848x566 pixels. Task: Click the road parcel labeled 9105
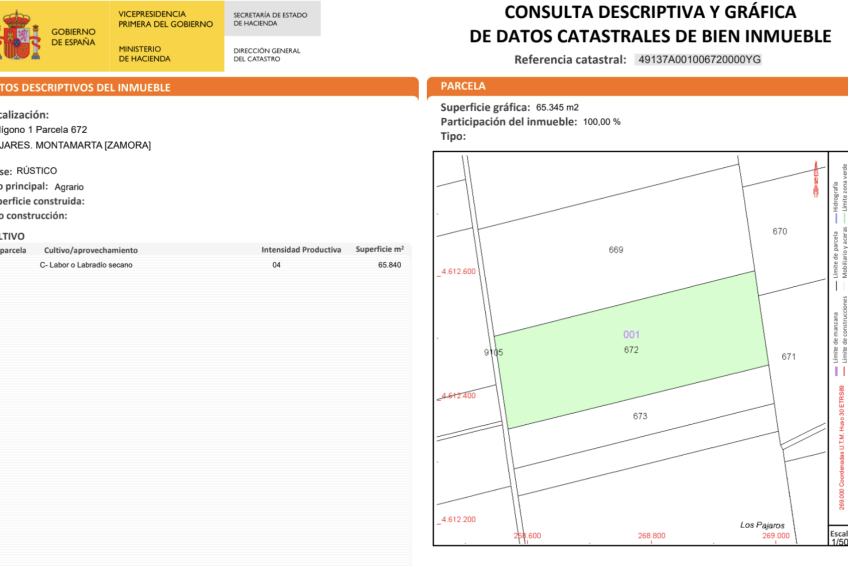[493, 352]
